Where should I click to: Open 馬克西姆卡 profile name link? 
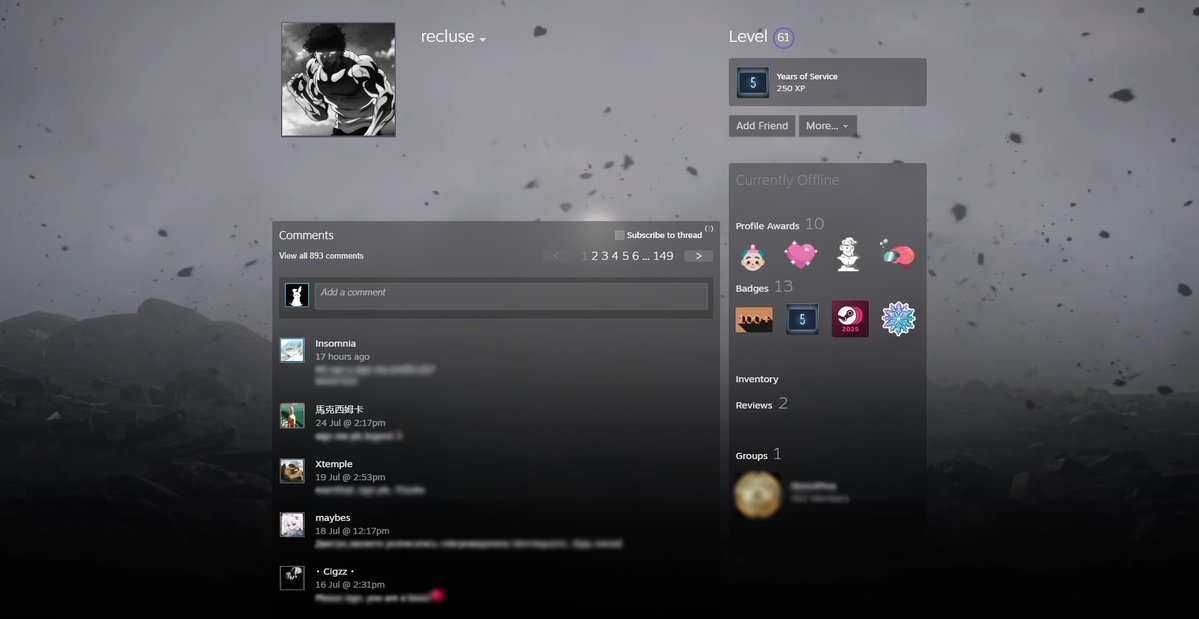click(340, 410)
